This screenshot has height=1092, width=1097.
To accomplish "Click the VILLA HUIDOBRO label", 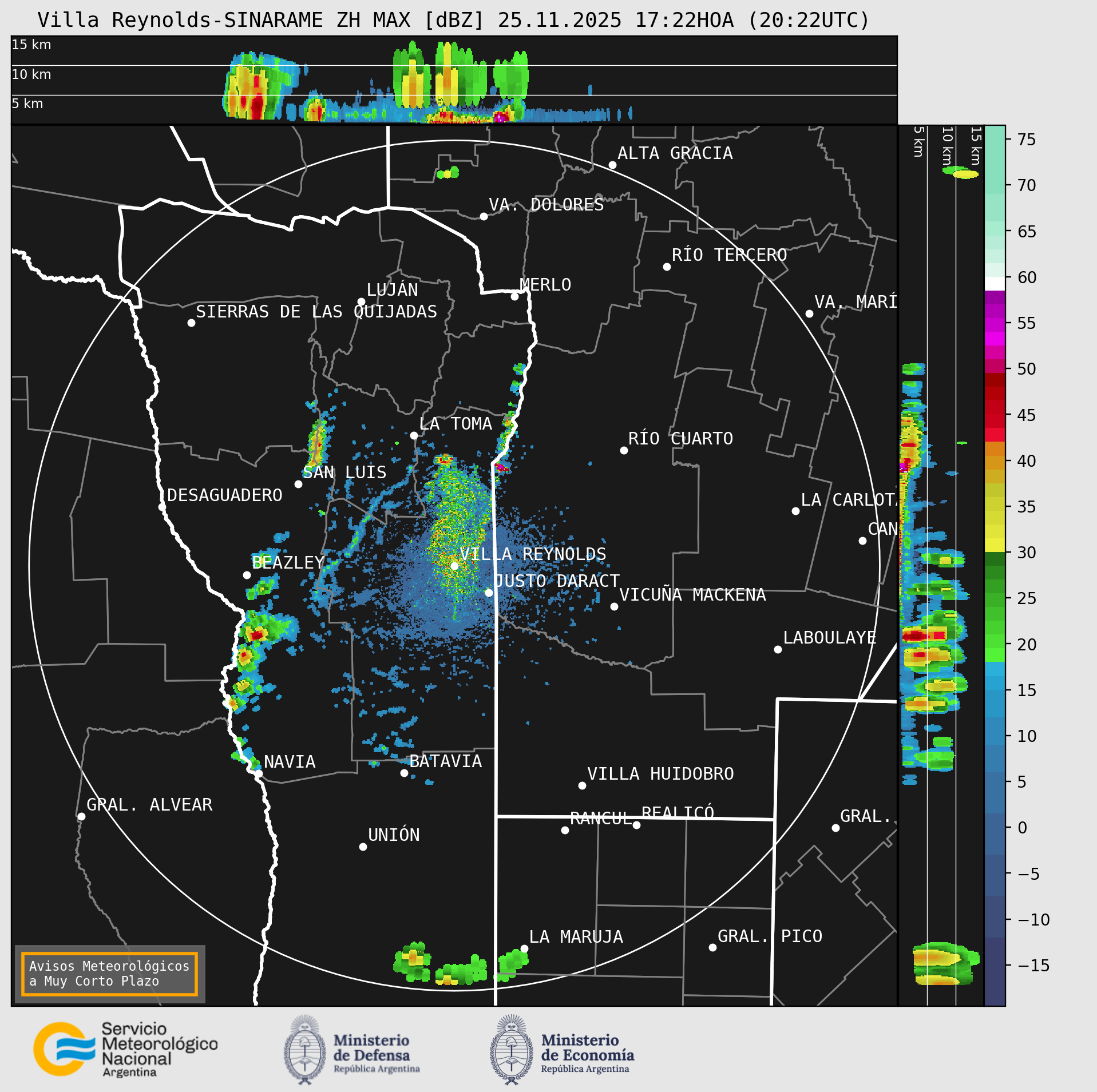I will click(660, 774).
